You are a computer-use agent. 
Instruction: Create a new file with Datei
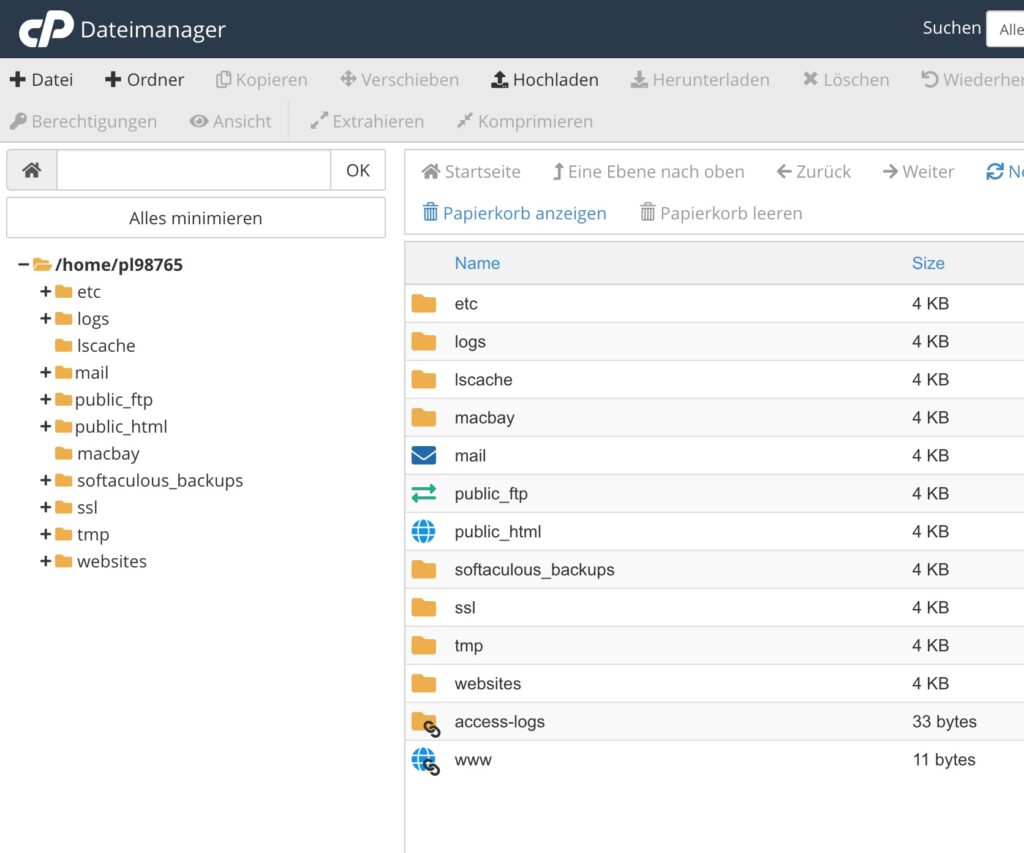(x=41, y=80)
